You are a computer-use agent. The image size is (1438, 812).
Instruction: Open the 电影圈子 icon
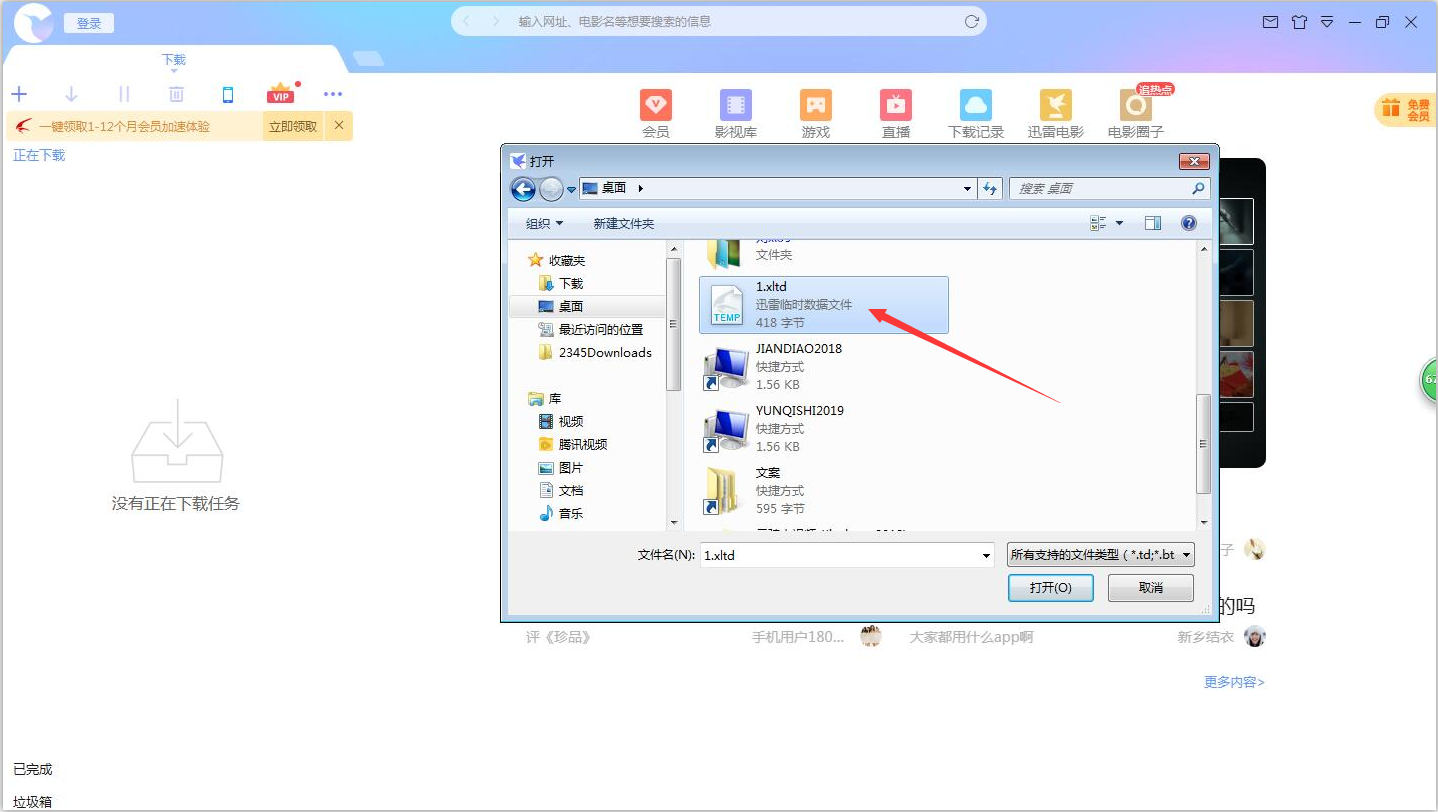click(1136, 105)
